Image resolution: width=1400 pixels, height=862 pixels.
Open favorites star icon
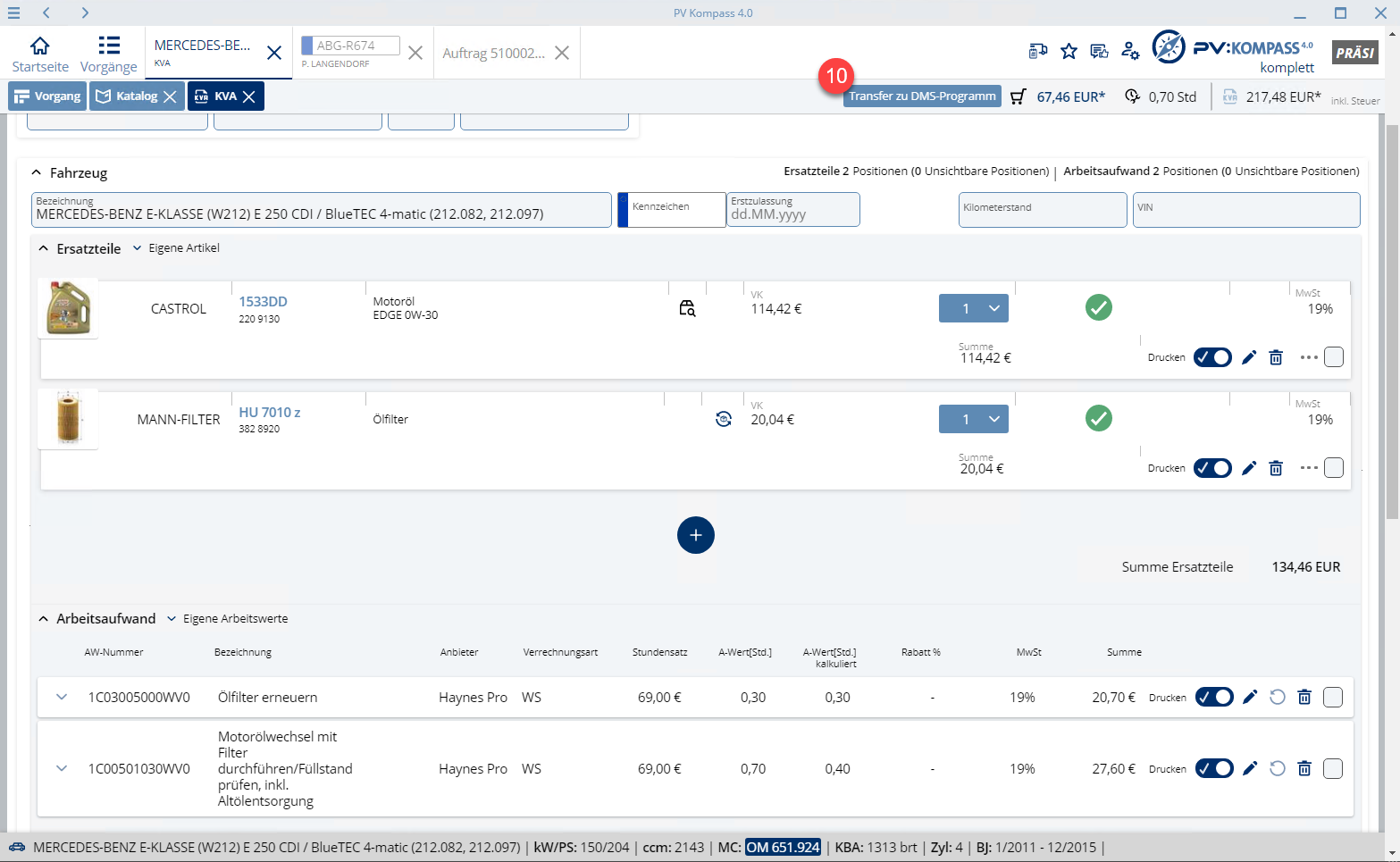pyautogui.click(x=1069, y=51)
